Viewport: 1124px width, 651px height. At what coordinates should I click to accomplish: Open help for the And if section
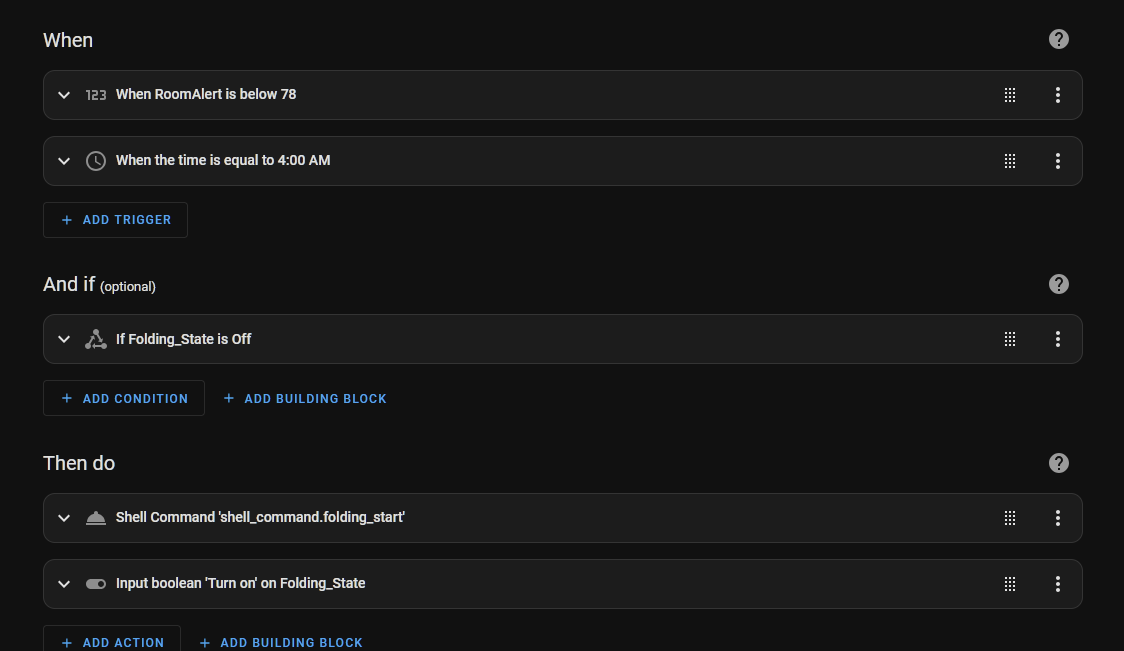point(1058,284)
